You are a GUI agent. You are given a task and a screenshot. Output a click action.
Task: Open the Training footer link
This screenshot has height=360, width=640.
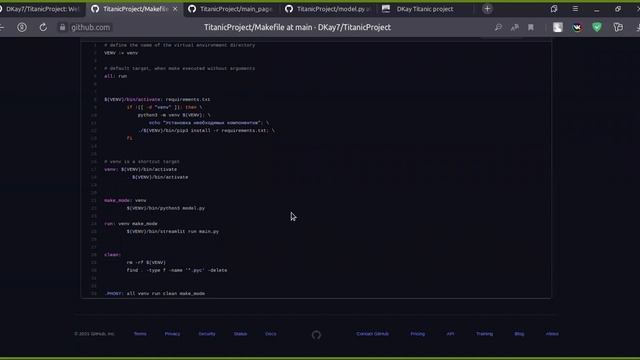click(484, 334)
